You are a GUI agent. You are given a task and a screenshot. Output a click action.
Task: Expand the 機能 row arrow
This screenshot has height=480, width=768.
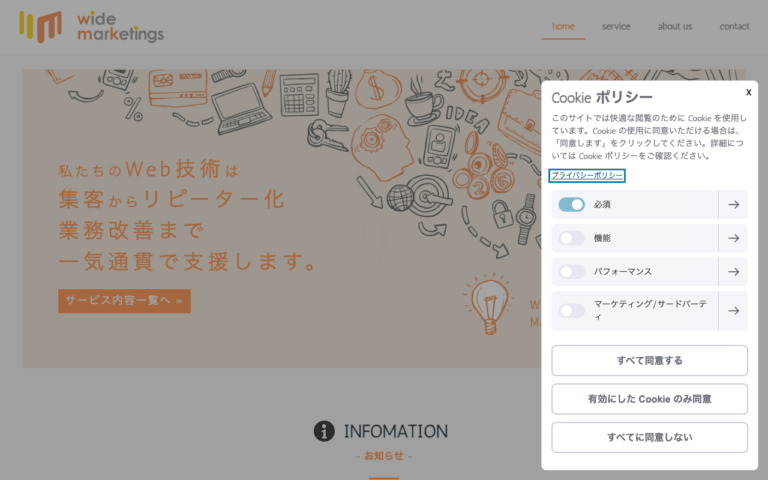pos(733,238)
